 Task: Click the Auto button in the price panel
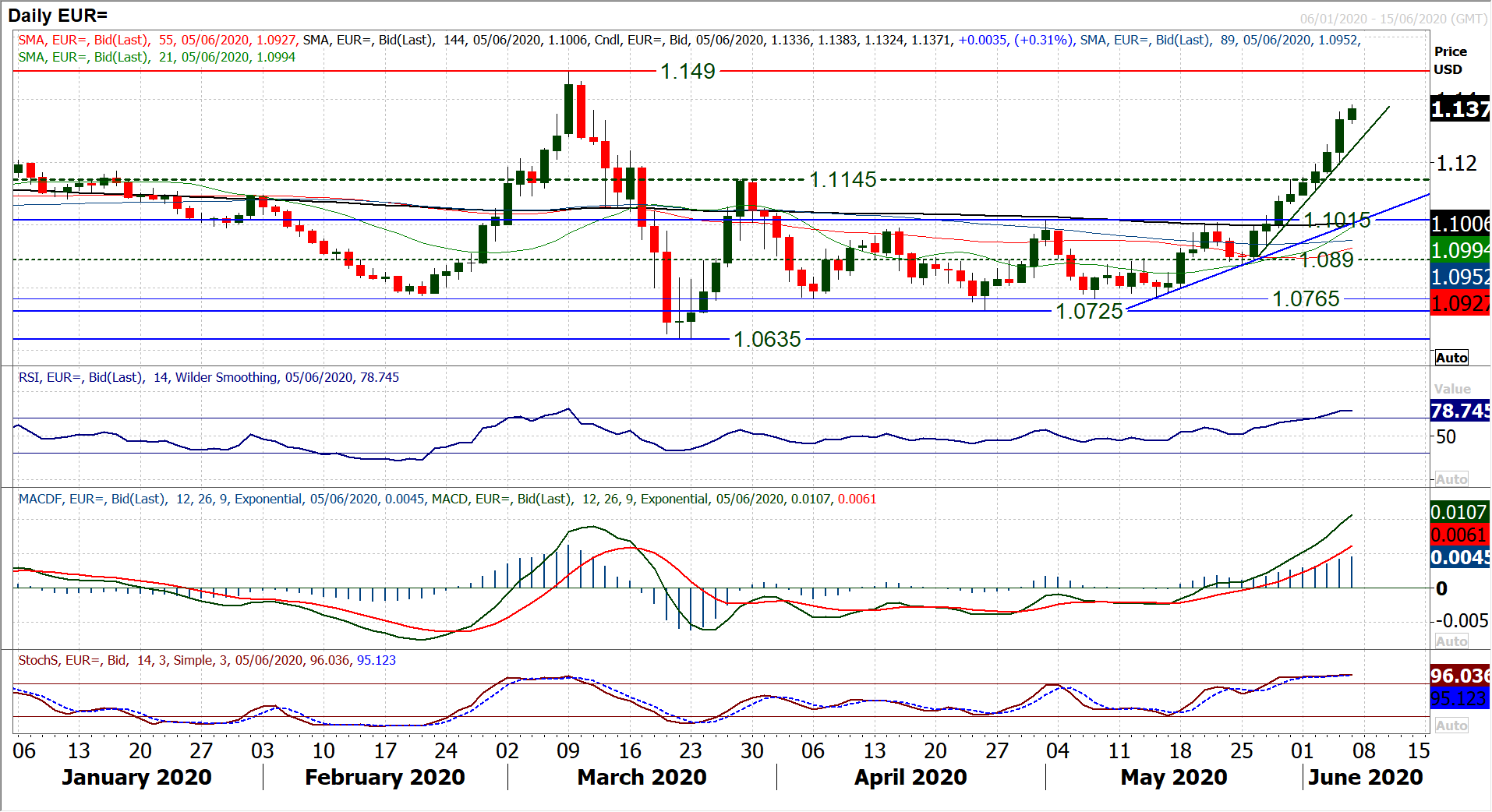tap(1451, 358)
